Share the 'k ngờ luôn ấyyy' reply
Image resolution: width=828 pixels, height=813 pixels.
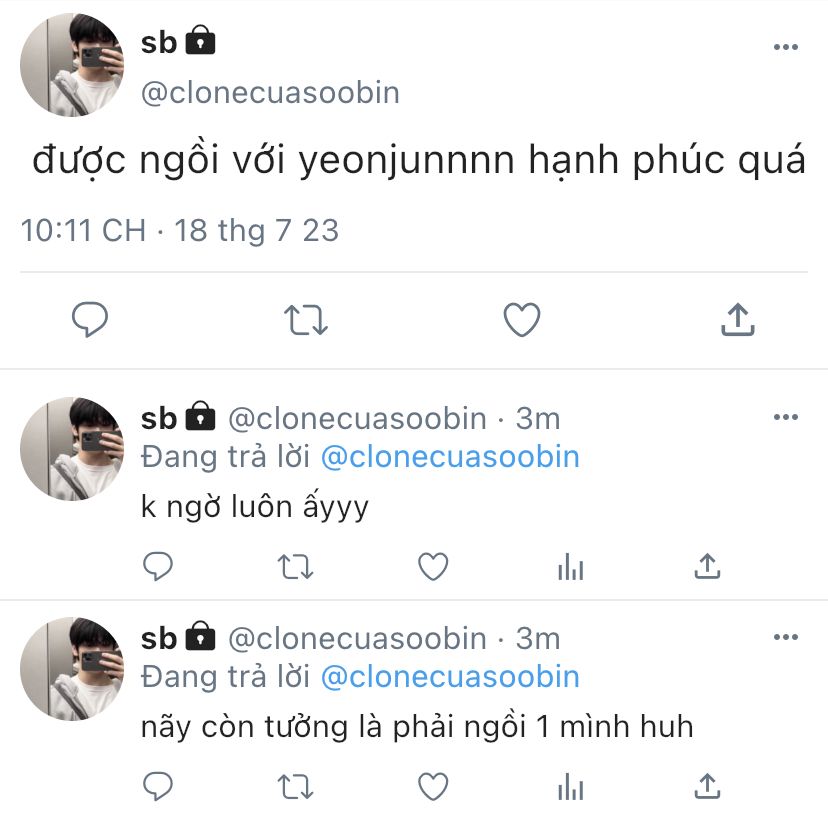(707, 566)
